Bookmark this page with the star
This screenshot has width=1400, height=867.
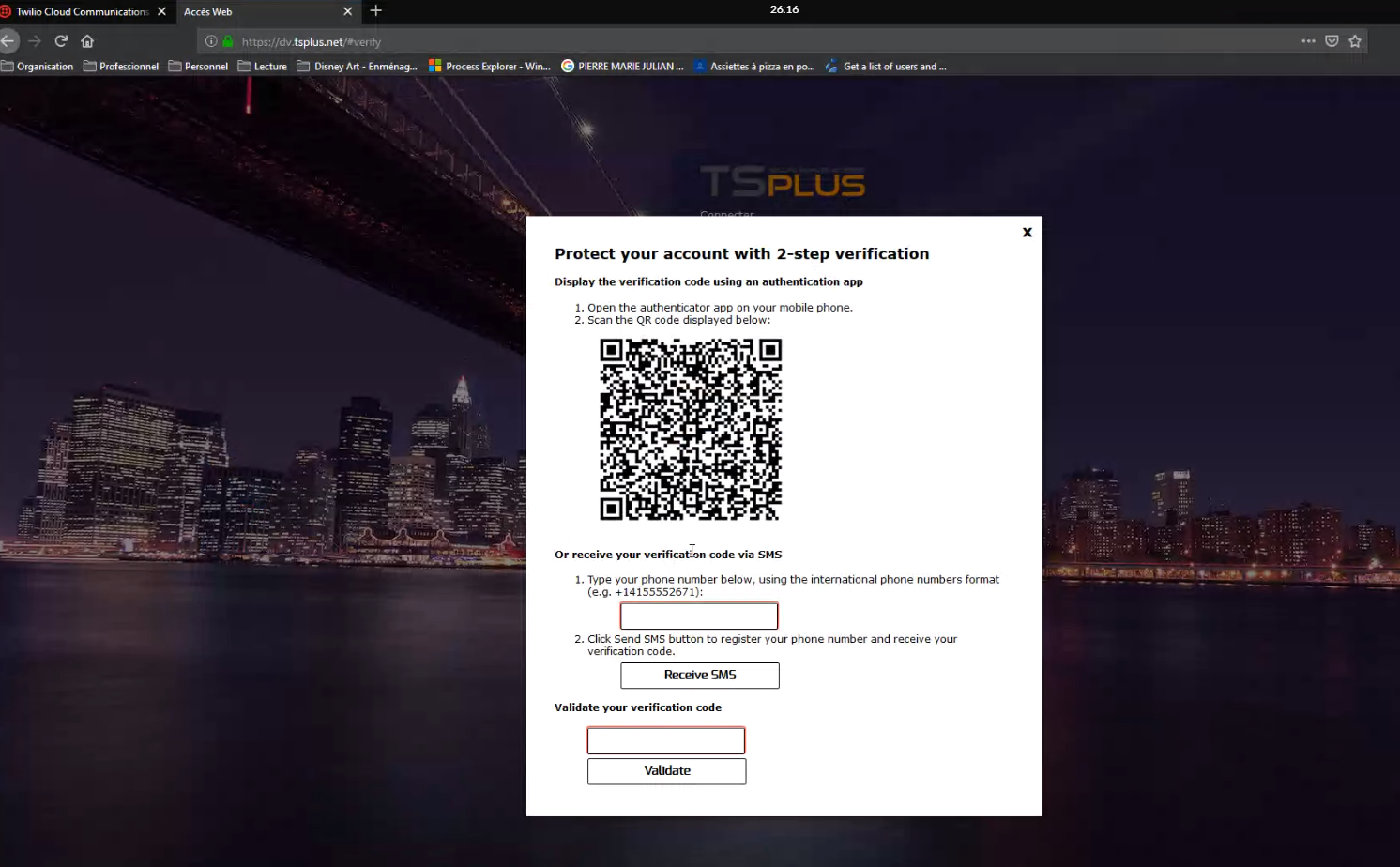click(x=1354, y=41)
